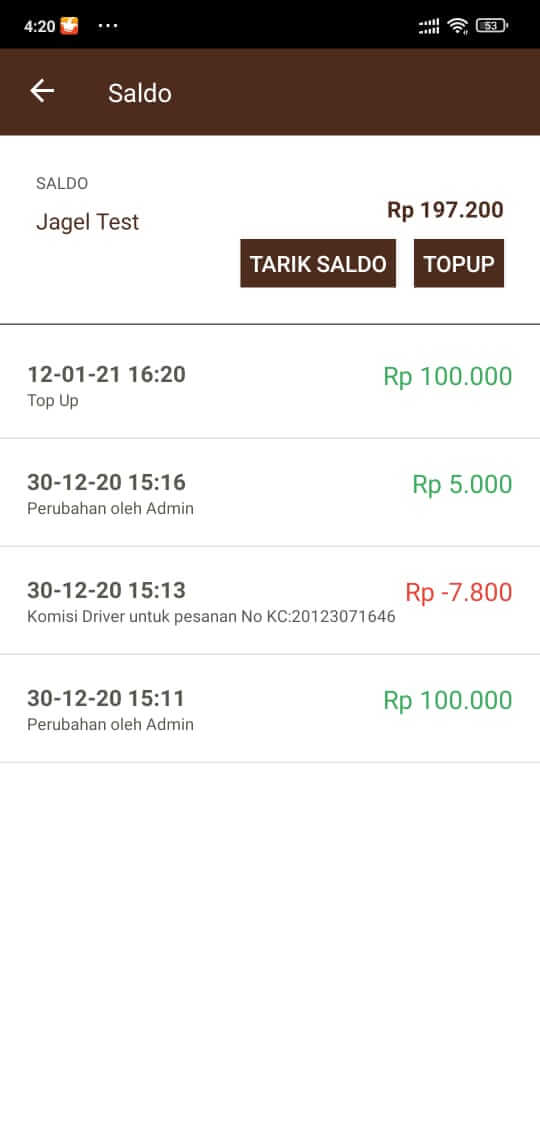Viewport: 540px width, 1123px height.
Task: Tap the Wi-Fi status icon
Action: pos(457,26)
